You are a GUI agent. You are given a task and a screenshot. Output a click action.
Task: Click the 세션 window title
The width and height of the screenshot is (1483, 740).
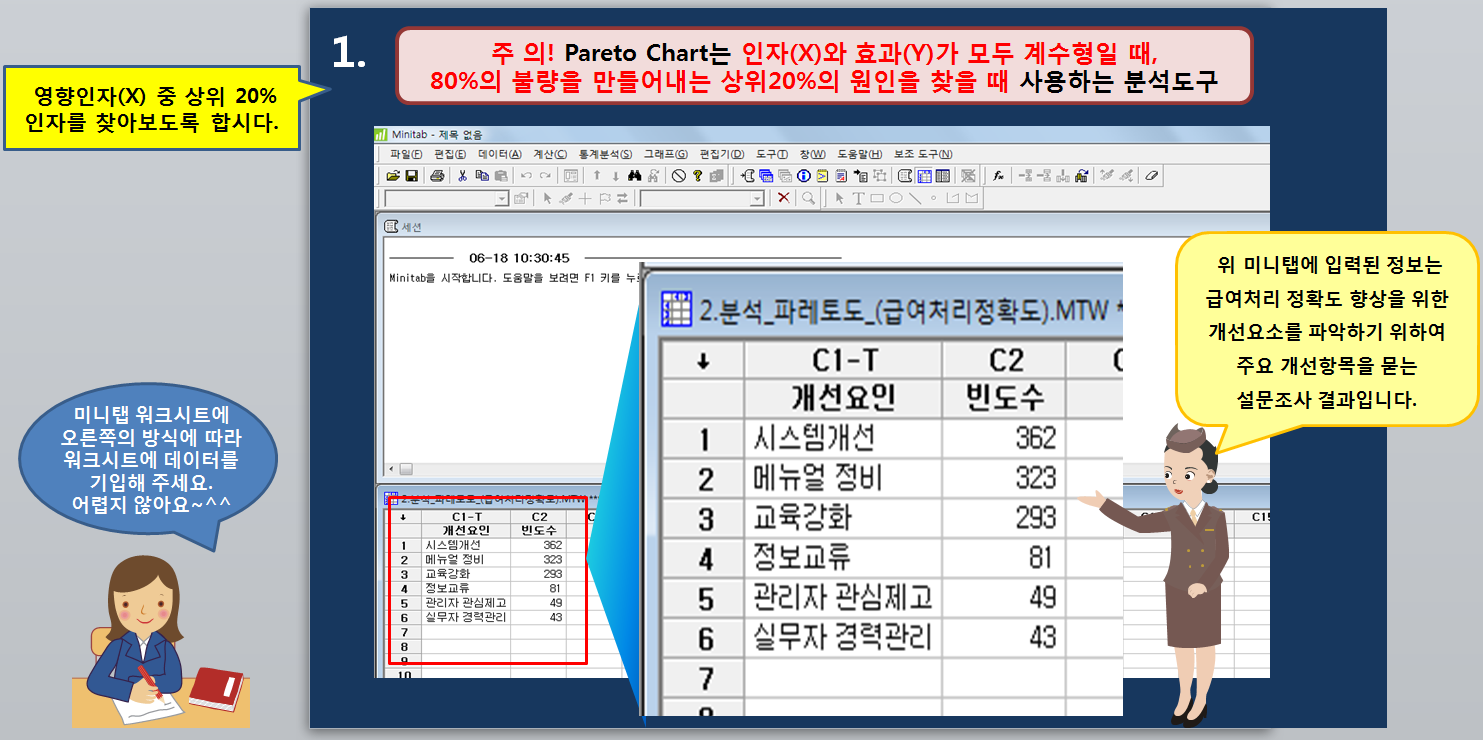click(411, 227)
